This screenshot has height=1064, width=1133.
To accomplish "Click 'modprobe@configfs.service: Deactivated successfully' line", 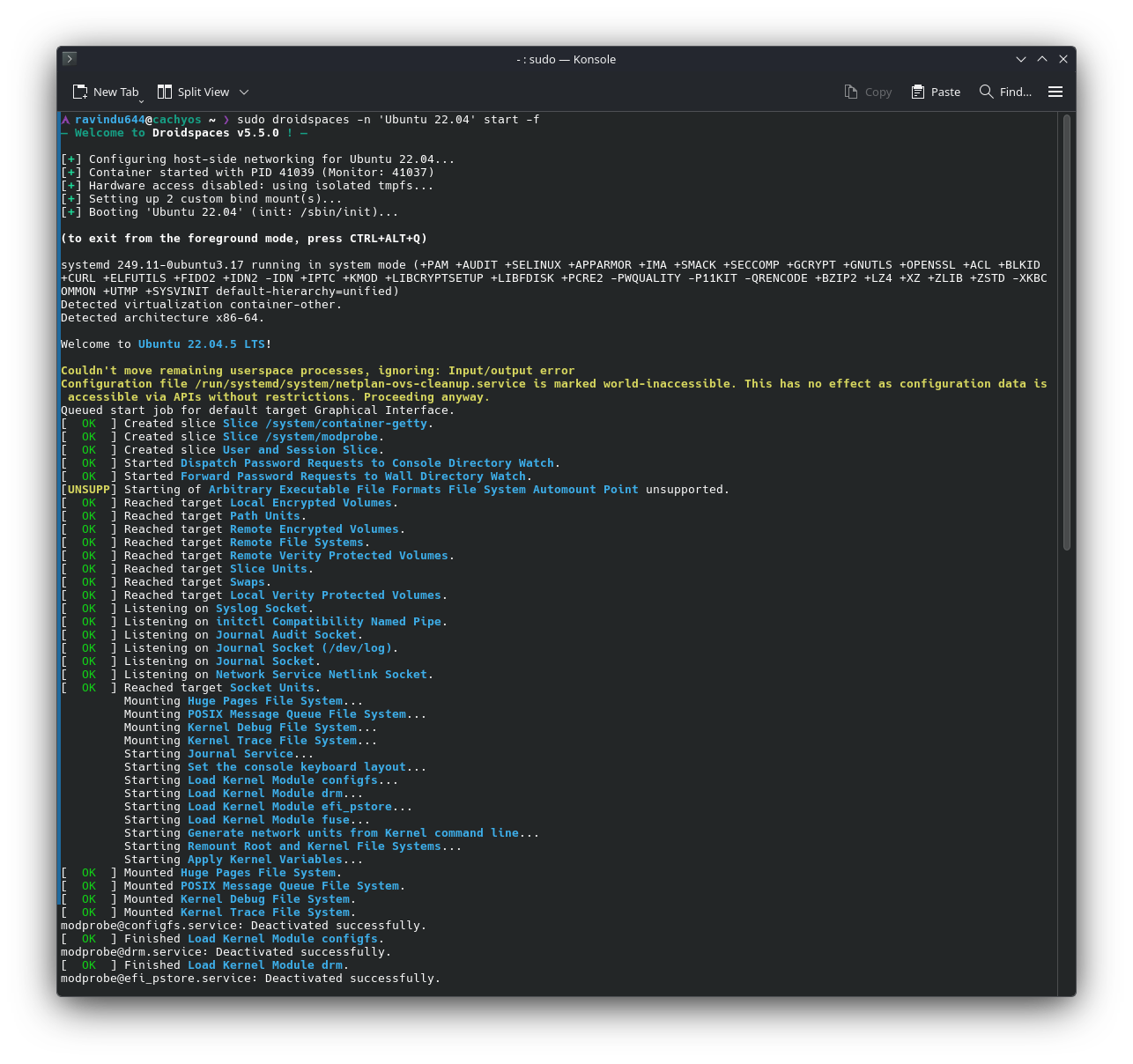I will (x=243, y=926).
